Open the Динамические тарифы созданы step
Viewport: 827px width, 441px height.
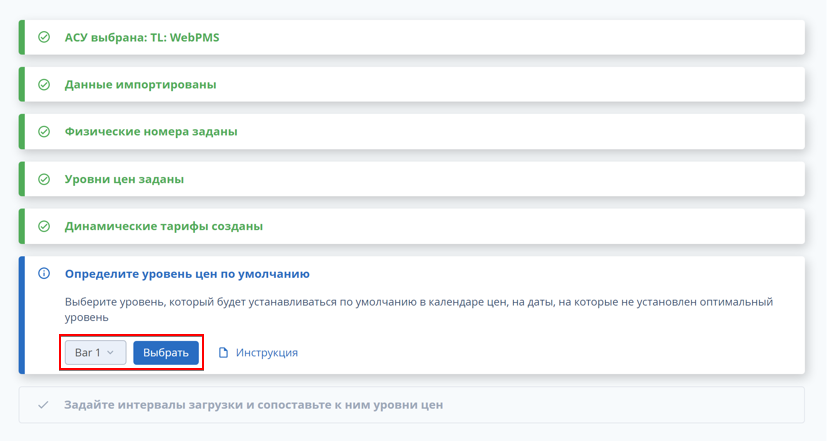coord(412,226)
